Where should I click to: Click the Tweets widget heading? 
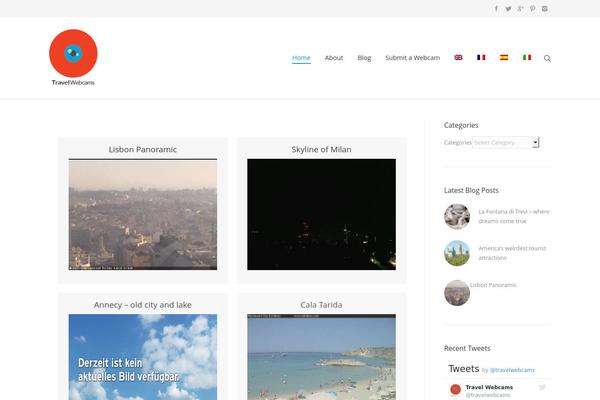pyautogui.click(x=464, y=369)
